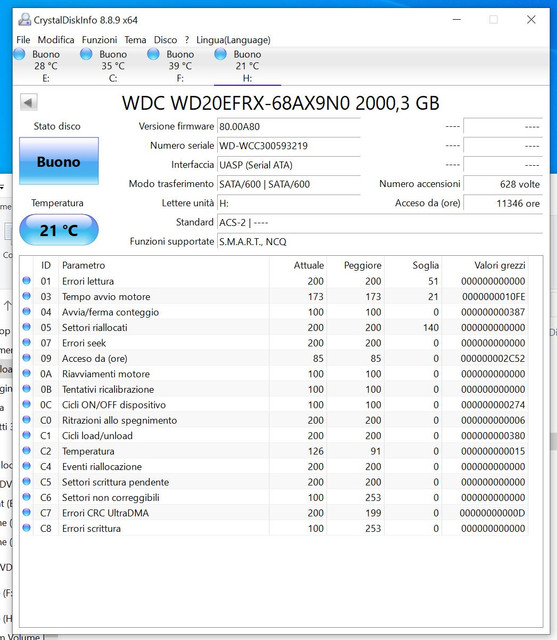Click the 21 °C temperature button
The height and width of the screenshot is (640, 557).
pyautogui.click(x=59, y=230)
